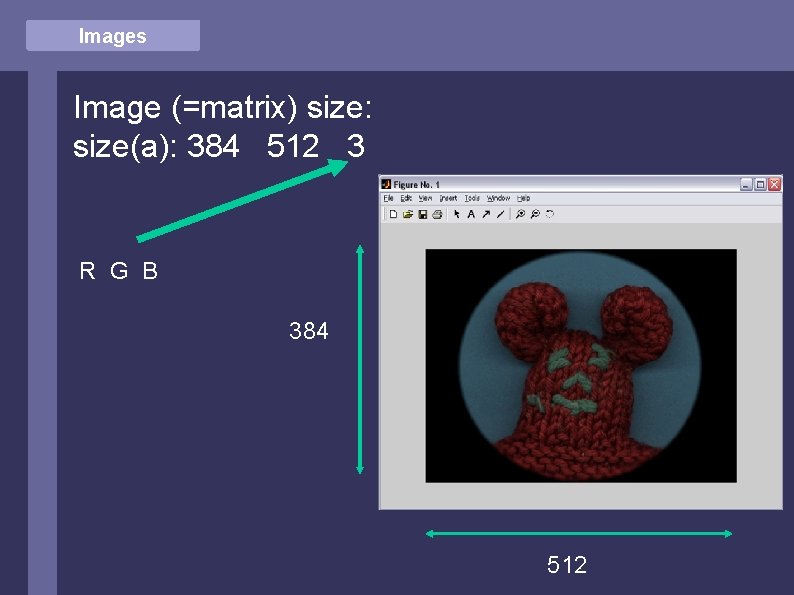Click the 'Image (=matrix) size:' heading

(223, 107)
